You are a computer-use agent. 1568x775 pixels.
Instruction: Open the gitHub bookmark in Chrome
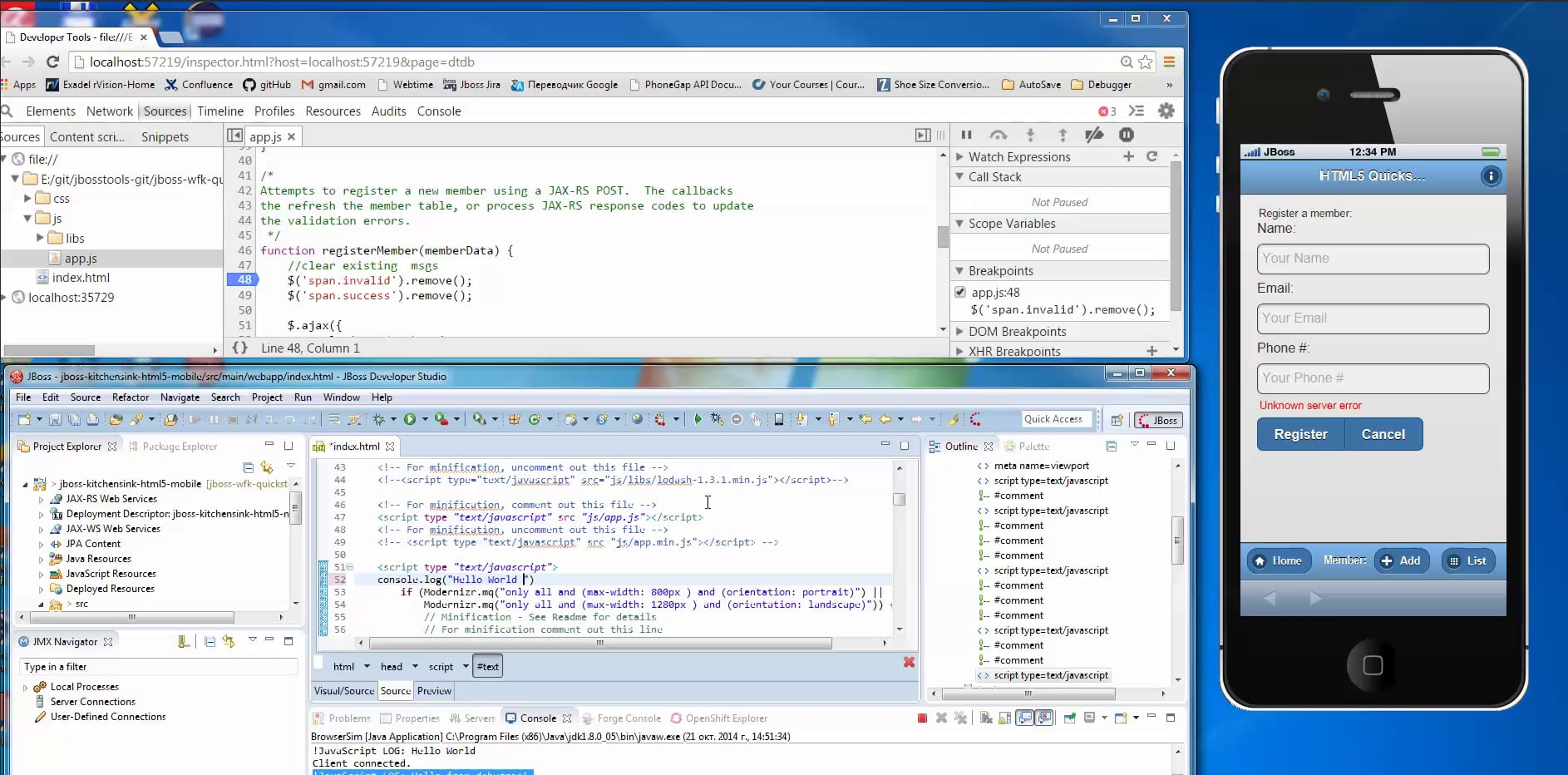(267, 84)
